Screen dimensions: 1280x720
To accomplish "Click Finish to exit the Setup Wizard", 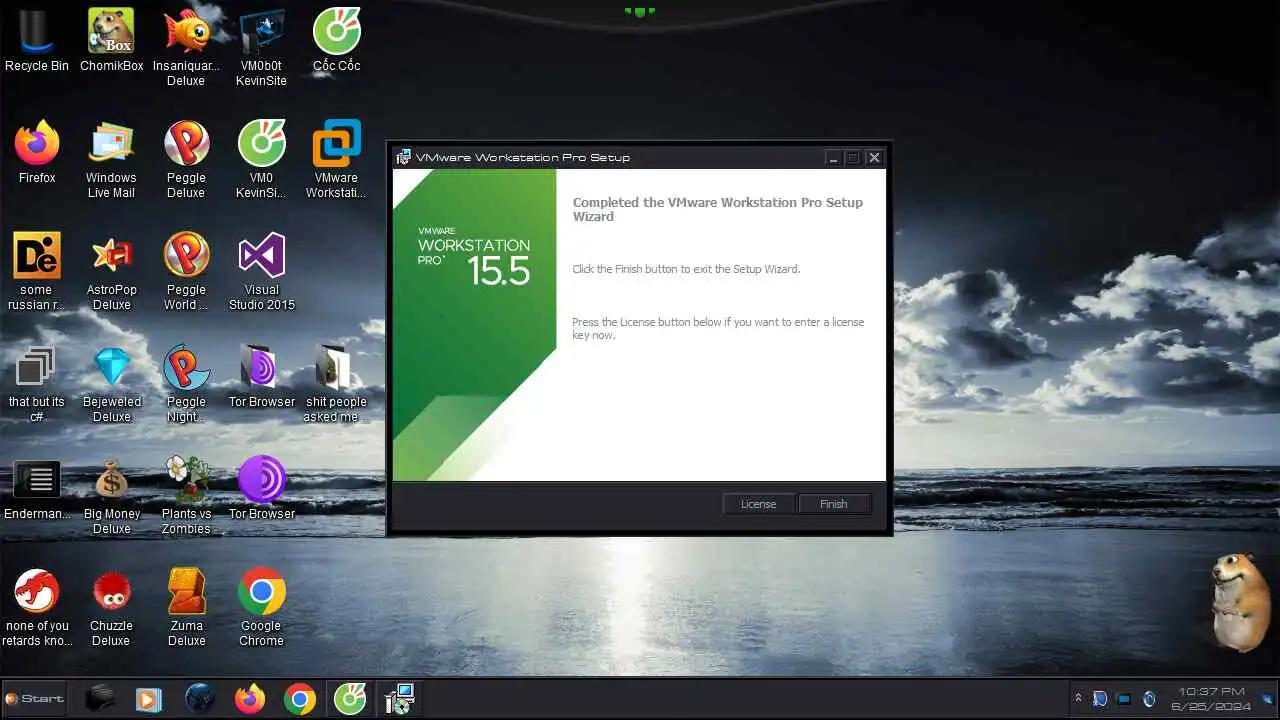I will [x=834, y=504].
